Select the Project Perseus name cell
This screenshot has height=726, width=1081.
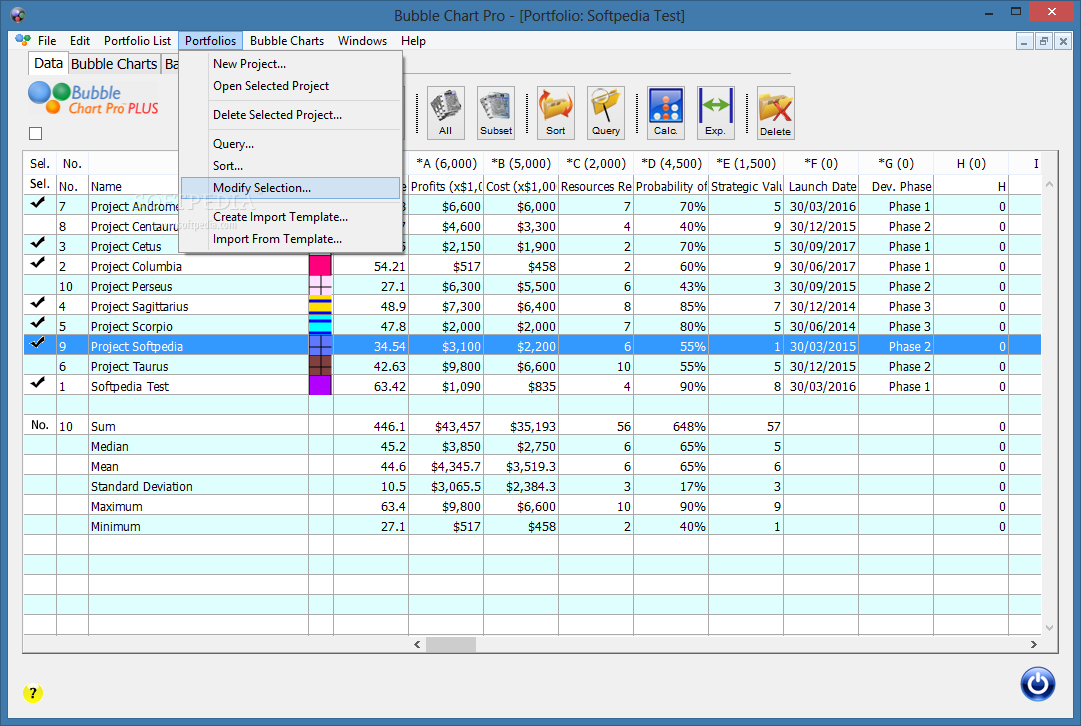199,286
